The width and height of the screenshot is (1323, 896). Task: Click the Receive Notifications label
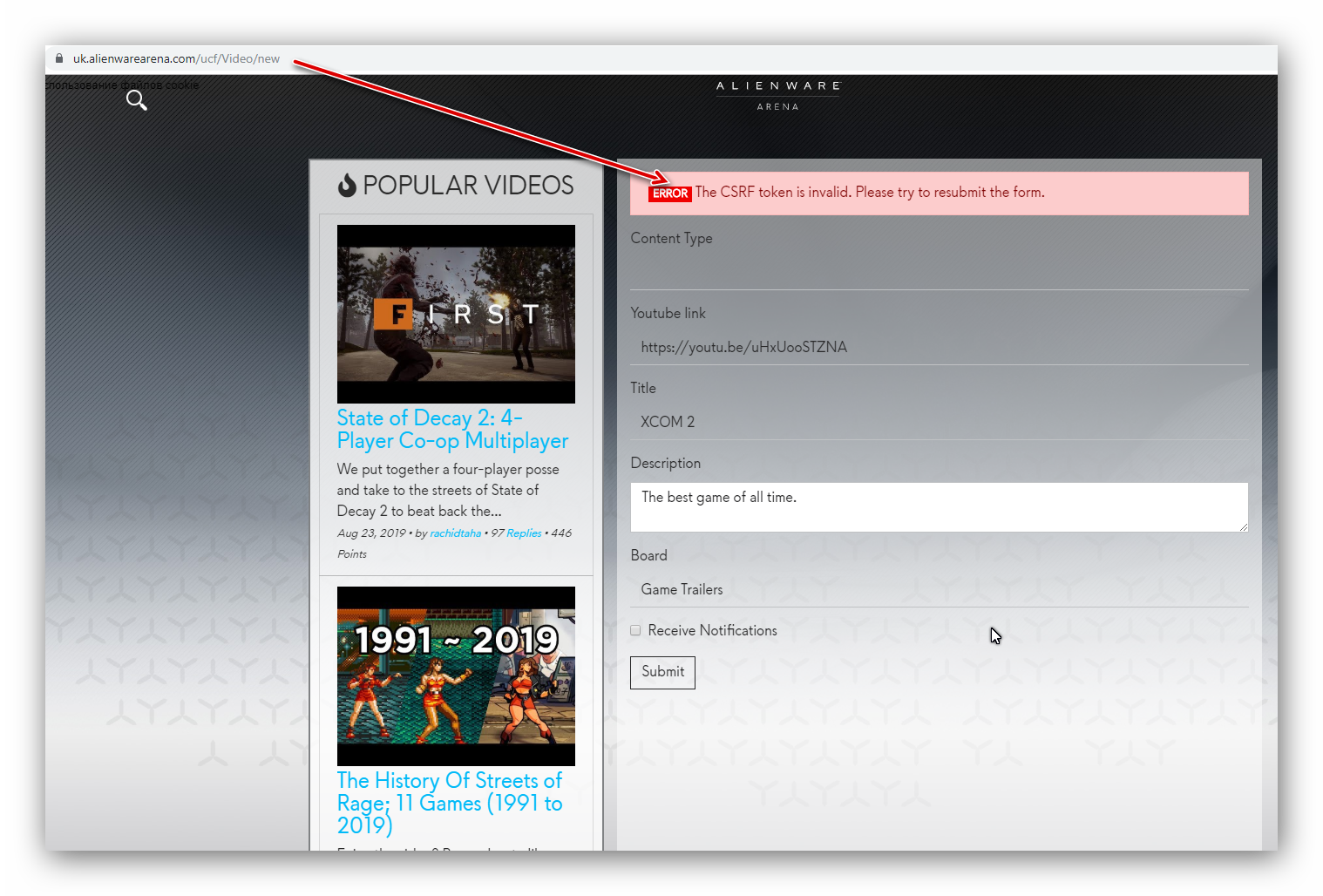(x=712, y=630)
